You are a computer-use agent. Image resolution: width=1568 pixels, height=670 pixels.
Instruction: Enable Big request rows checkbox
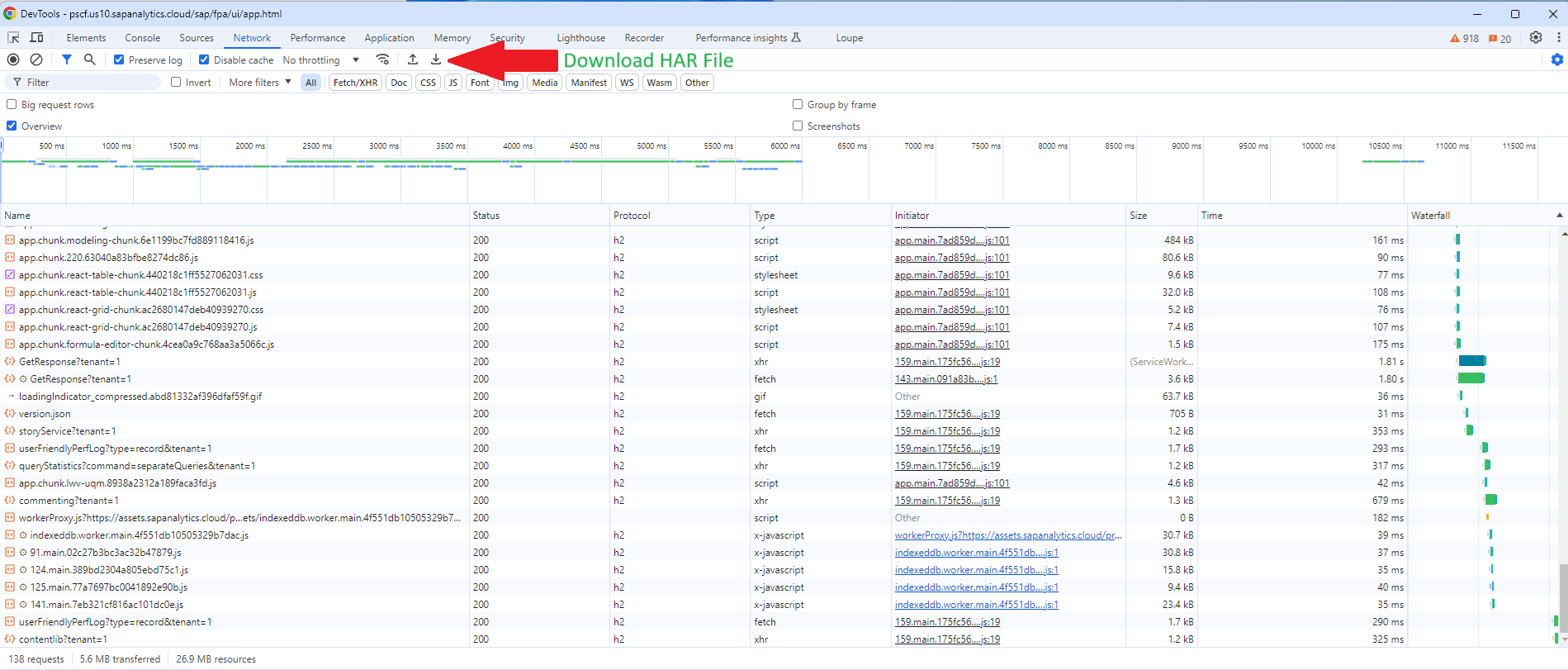[x=12, y=104]
